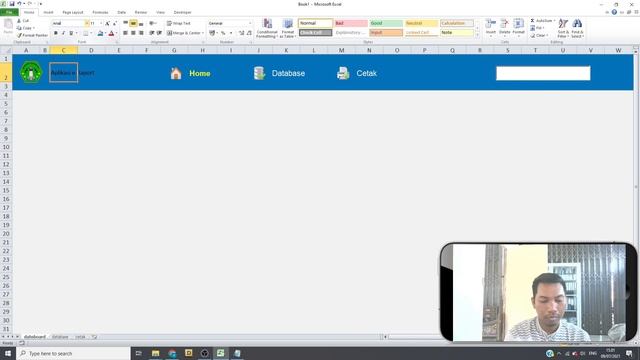Click the Copy icon in Clipboard group
The width and height of the screenshot is (640, 360).
pos(19,28)
